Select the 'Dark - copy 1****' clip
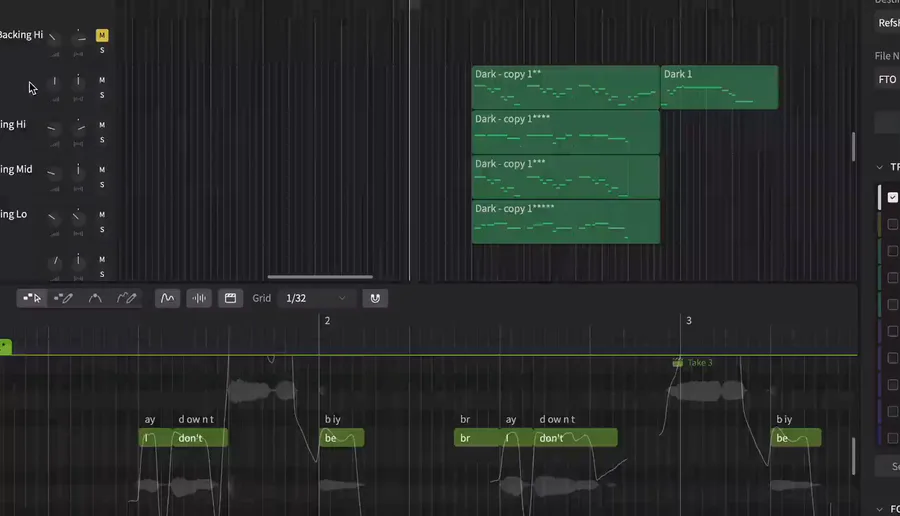This screenshot has height=516, width=900. point(565,133)
